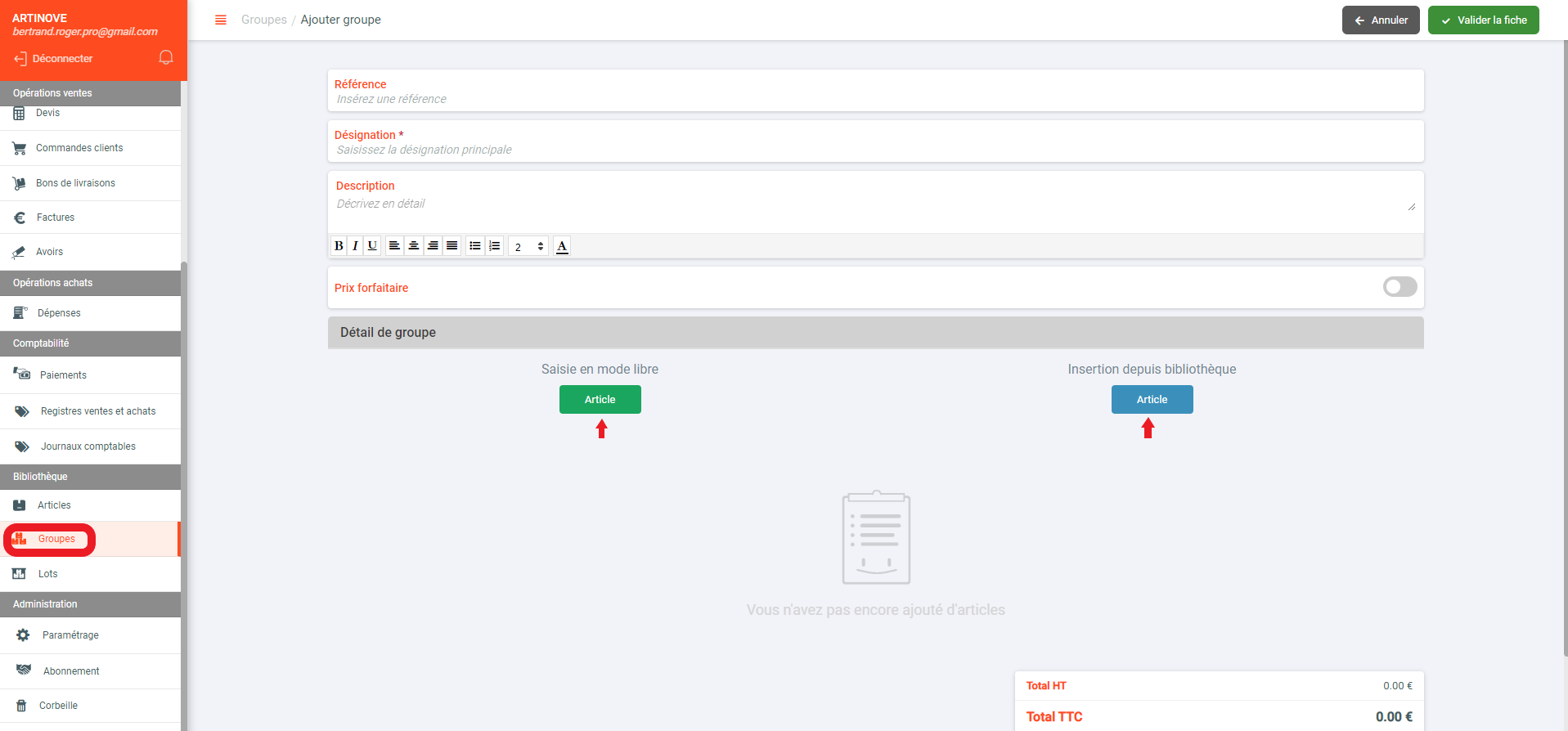The height and width of the screenshot is (731, 1568).
Task: Underline the description text
Action: coord(372,246)
